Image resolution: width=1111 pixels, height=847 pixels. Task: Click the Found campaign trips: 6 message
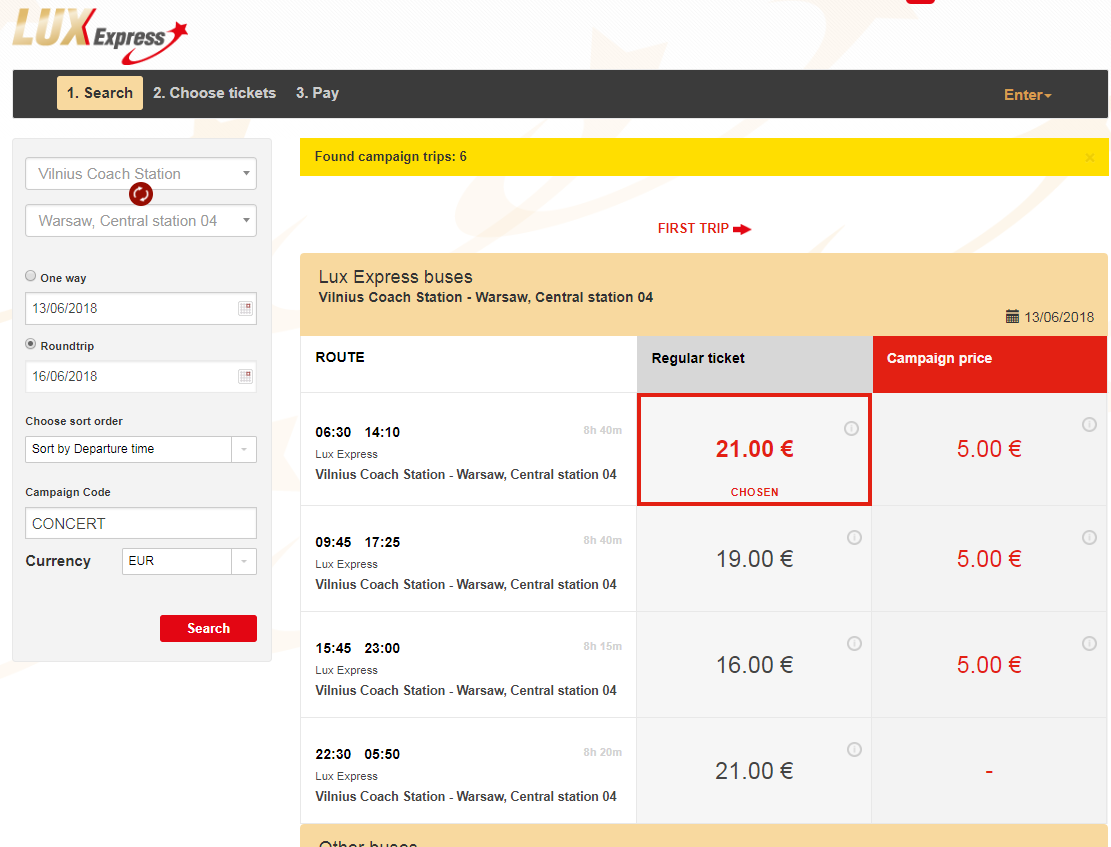pos(390,157)
